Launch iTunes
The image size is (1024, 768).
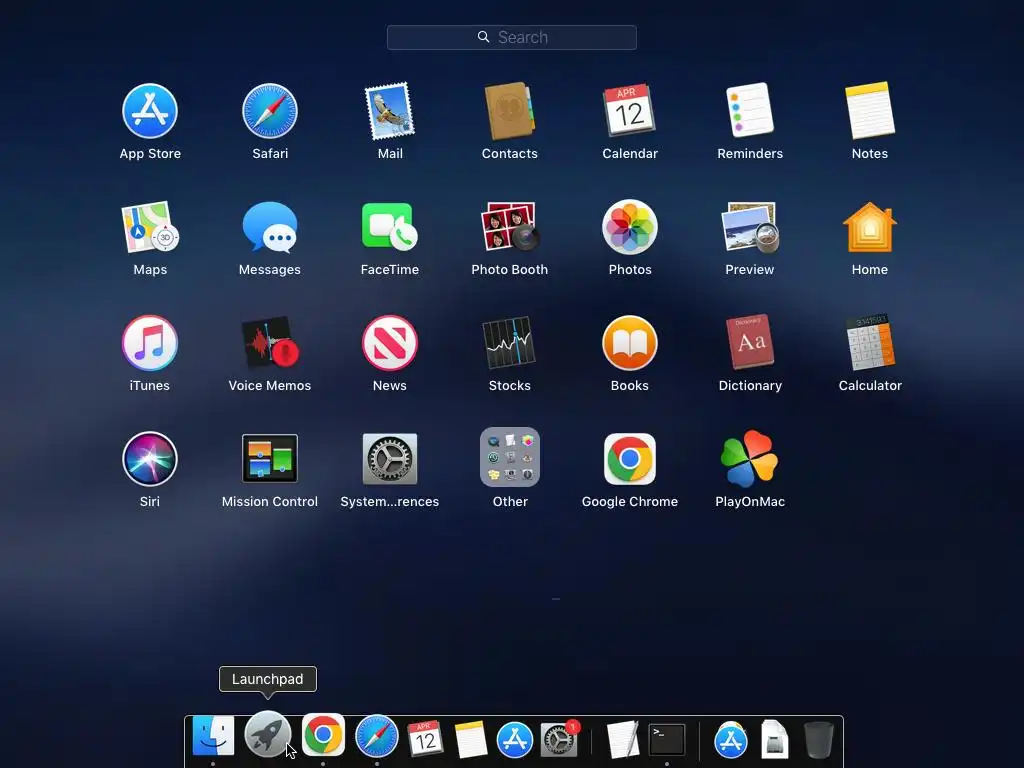click(150, 343)
